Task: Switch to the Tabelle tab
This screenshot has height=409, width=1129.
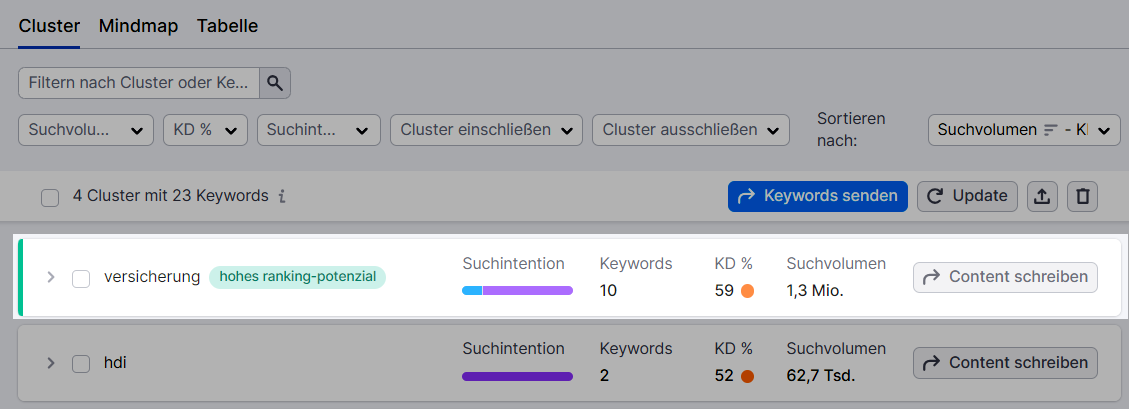Action: tap(227, 26)
